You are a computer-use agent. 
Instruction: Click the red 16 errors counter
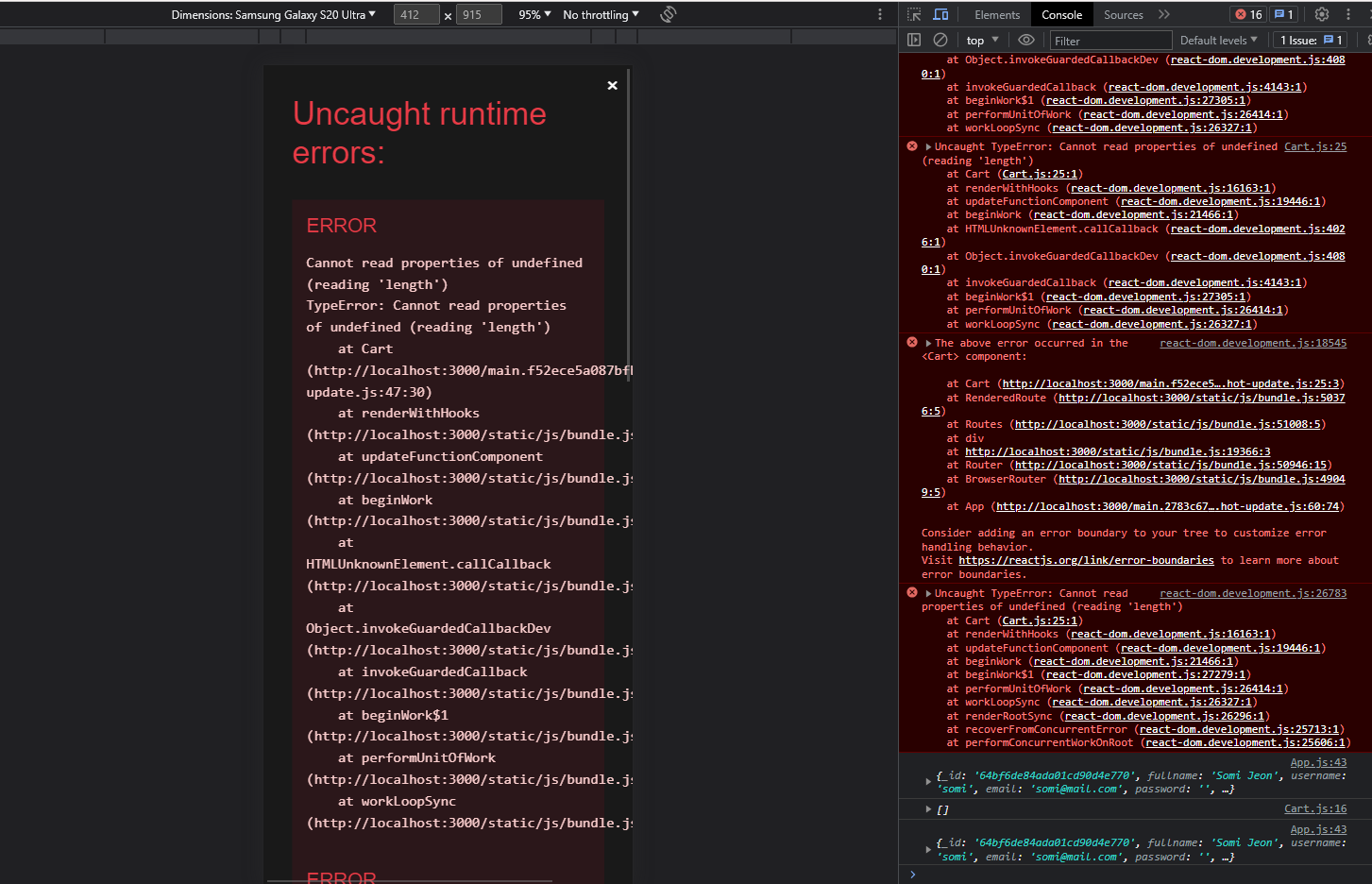click(x=1248, y=14)
